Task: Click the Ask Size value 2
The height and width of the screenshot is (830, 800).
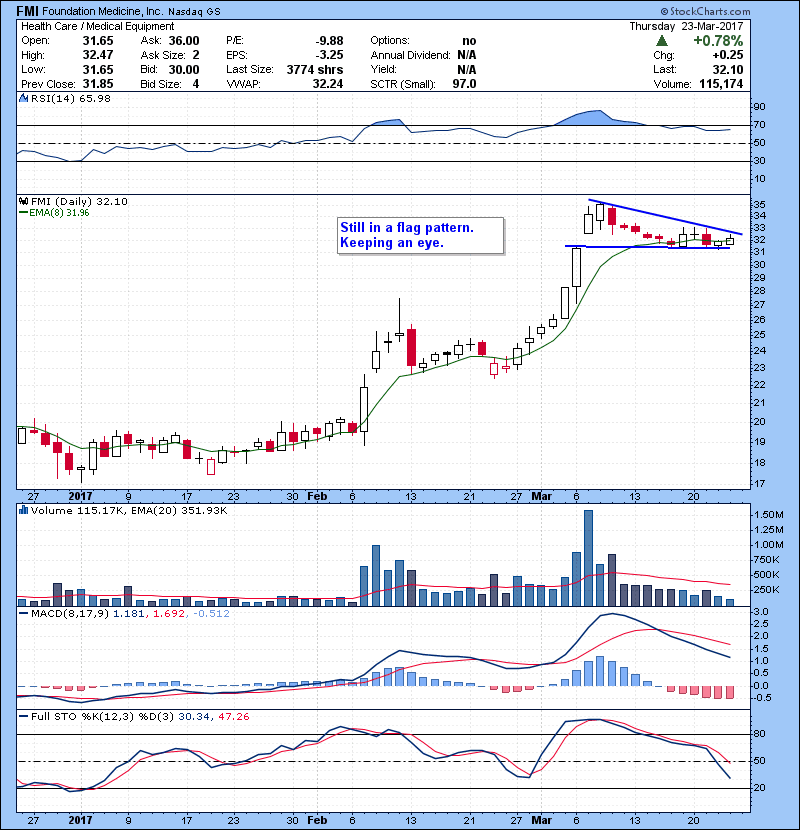Action: [196, 55]
